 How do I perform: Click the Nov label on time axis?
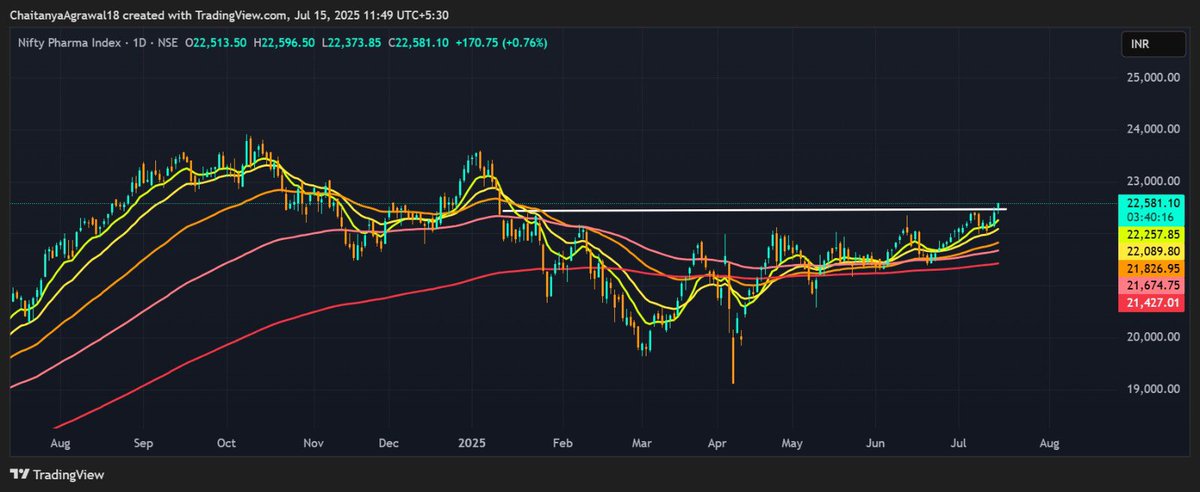pyautogui.click(x=313, y=441)
